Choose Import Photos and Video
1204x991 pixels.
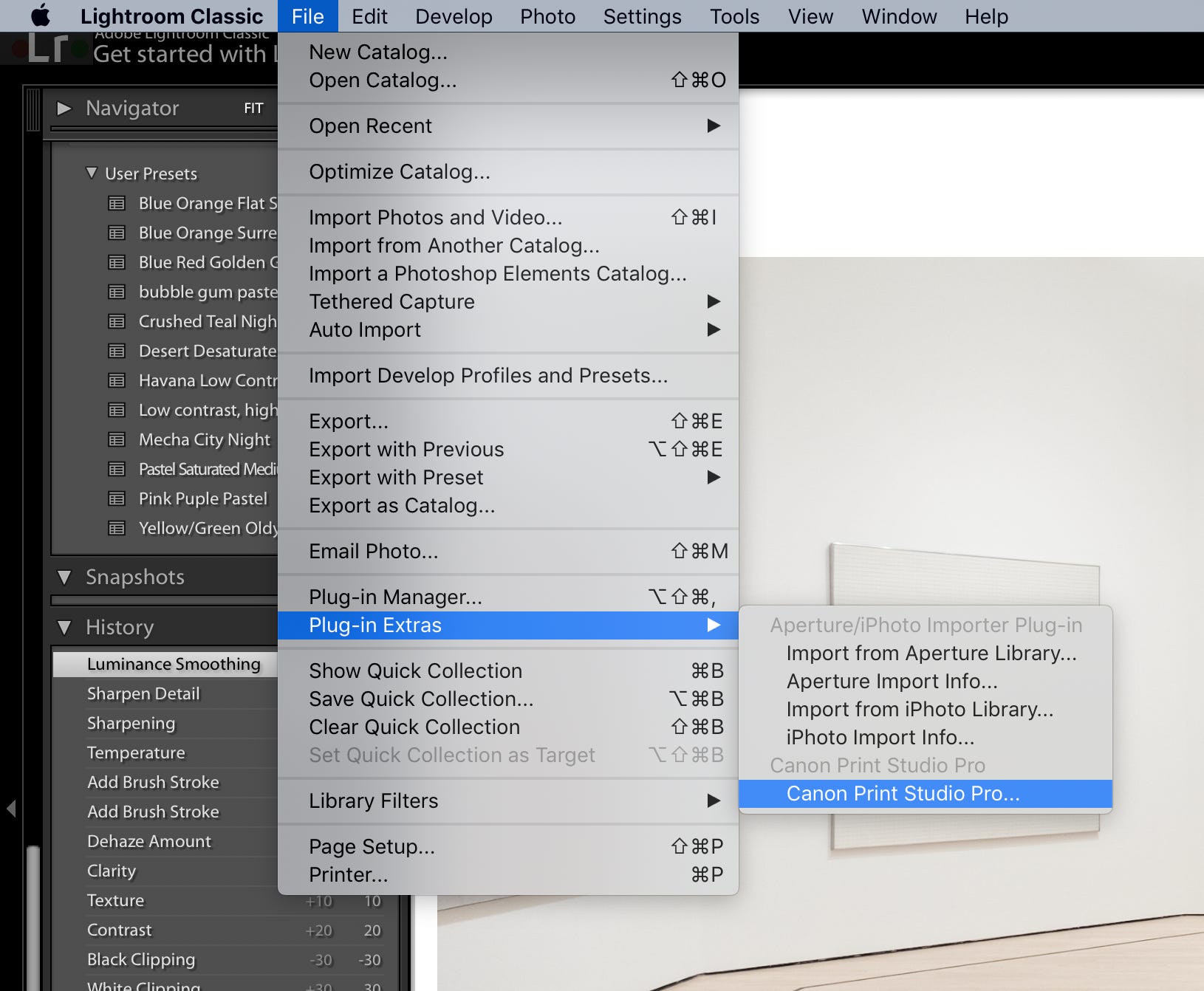[x=508, y=217]
